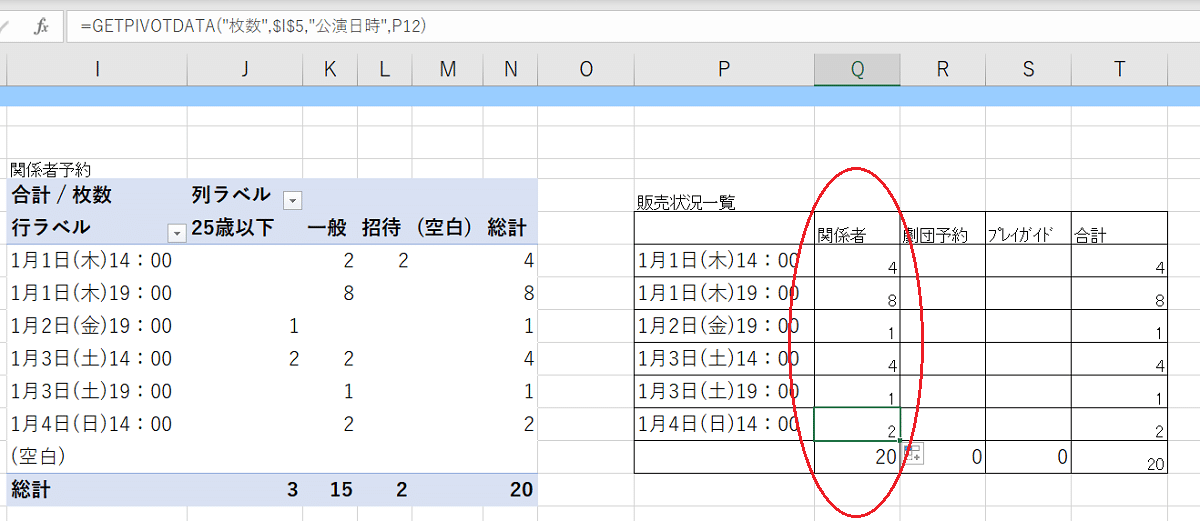
Task: Click the 25歳以下 column label
Action: tap(232, 228)
